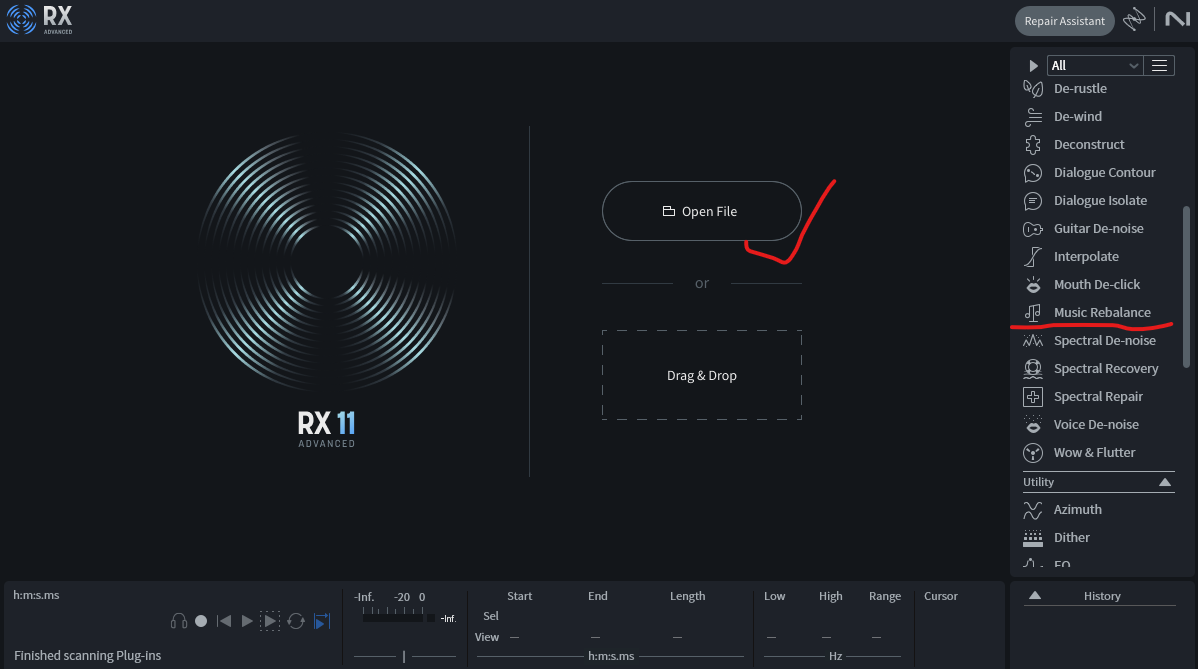Click the View start time field
The image size is (1198, 669).
point(514,637)
